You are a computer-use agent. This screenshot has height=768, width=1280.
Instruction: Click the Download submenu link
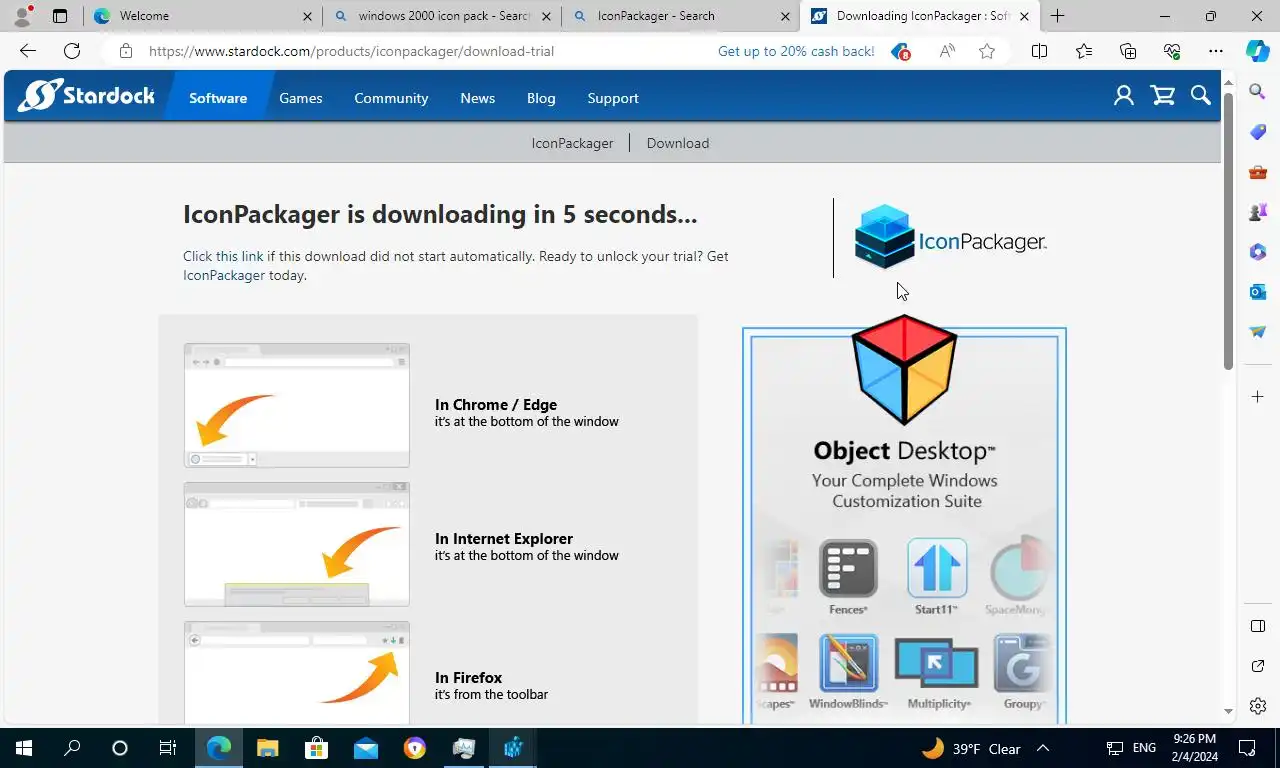pos(678,143)
